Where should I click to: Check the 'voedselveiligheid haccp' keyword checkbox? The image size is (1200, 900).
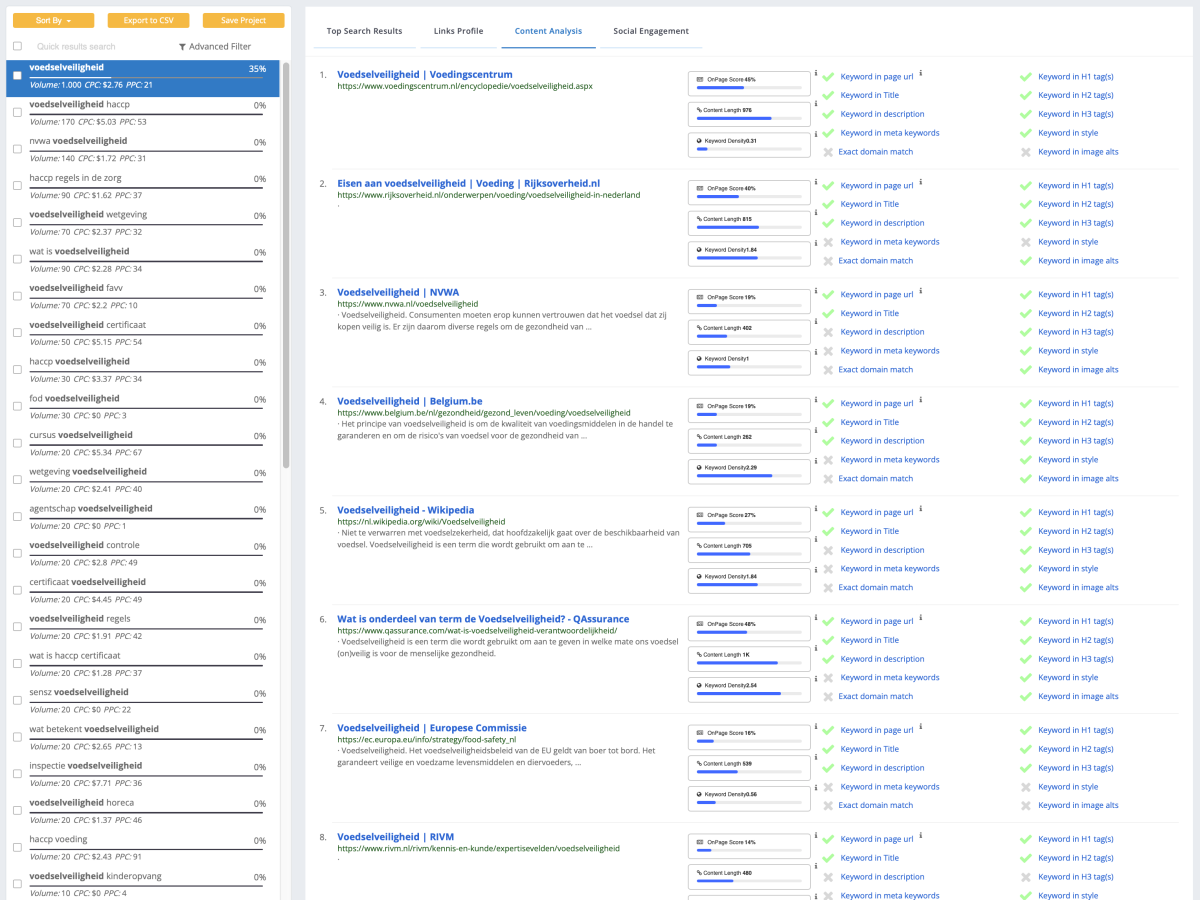tap(17, 112)
